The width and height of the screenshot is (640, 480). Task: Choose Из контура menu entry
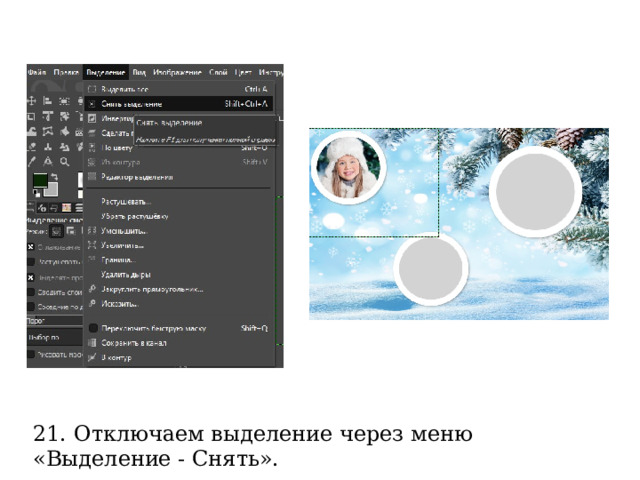tap(178, 162)
